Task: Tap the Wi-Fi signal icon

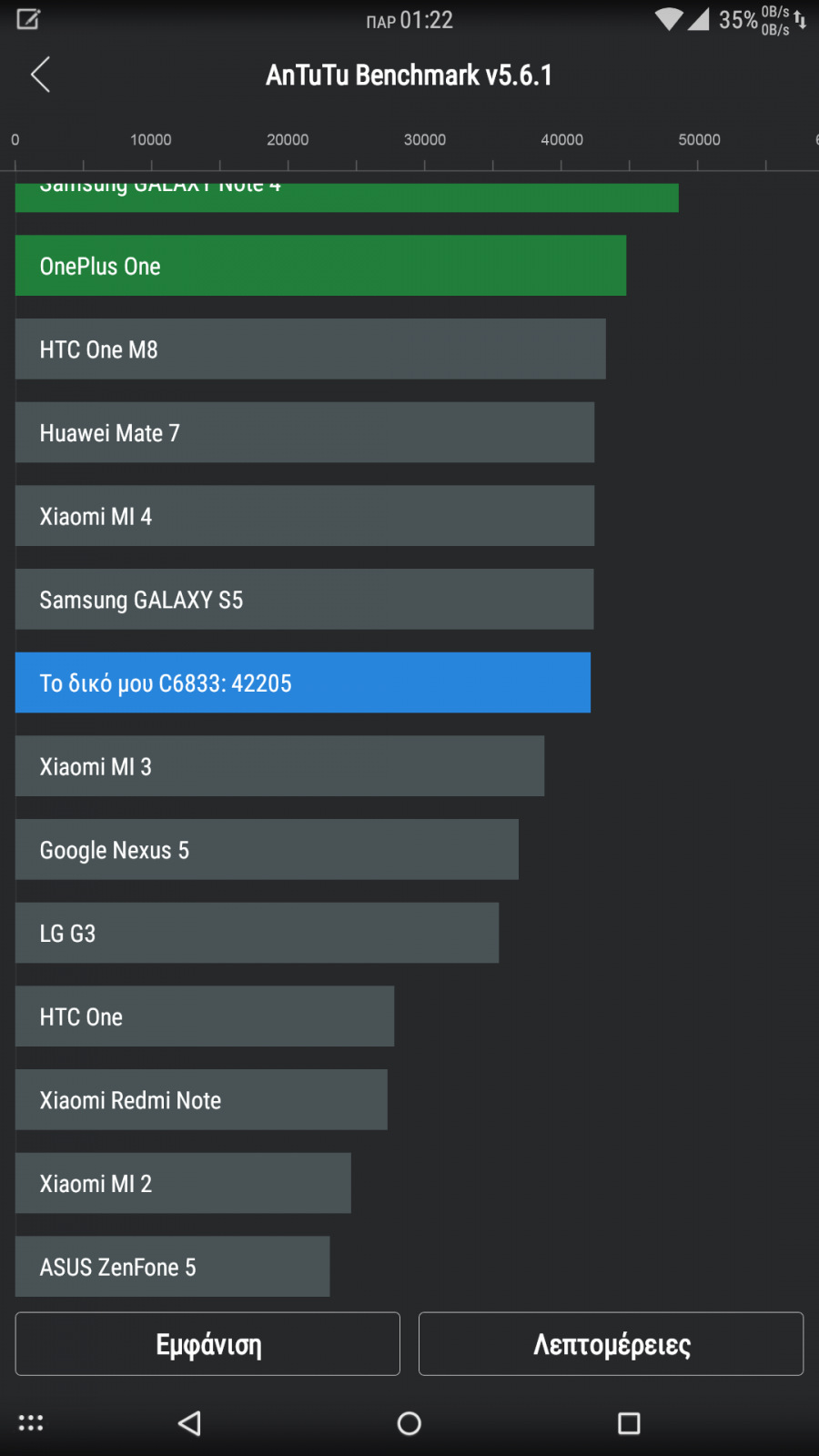Action: click(669, 19)
